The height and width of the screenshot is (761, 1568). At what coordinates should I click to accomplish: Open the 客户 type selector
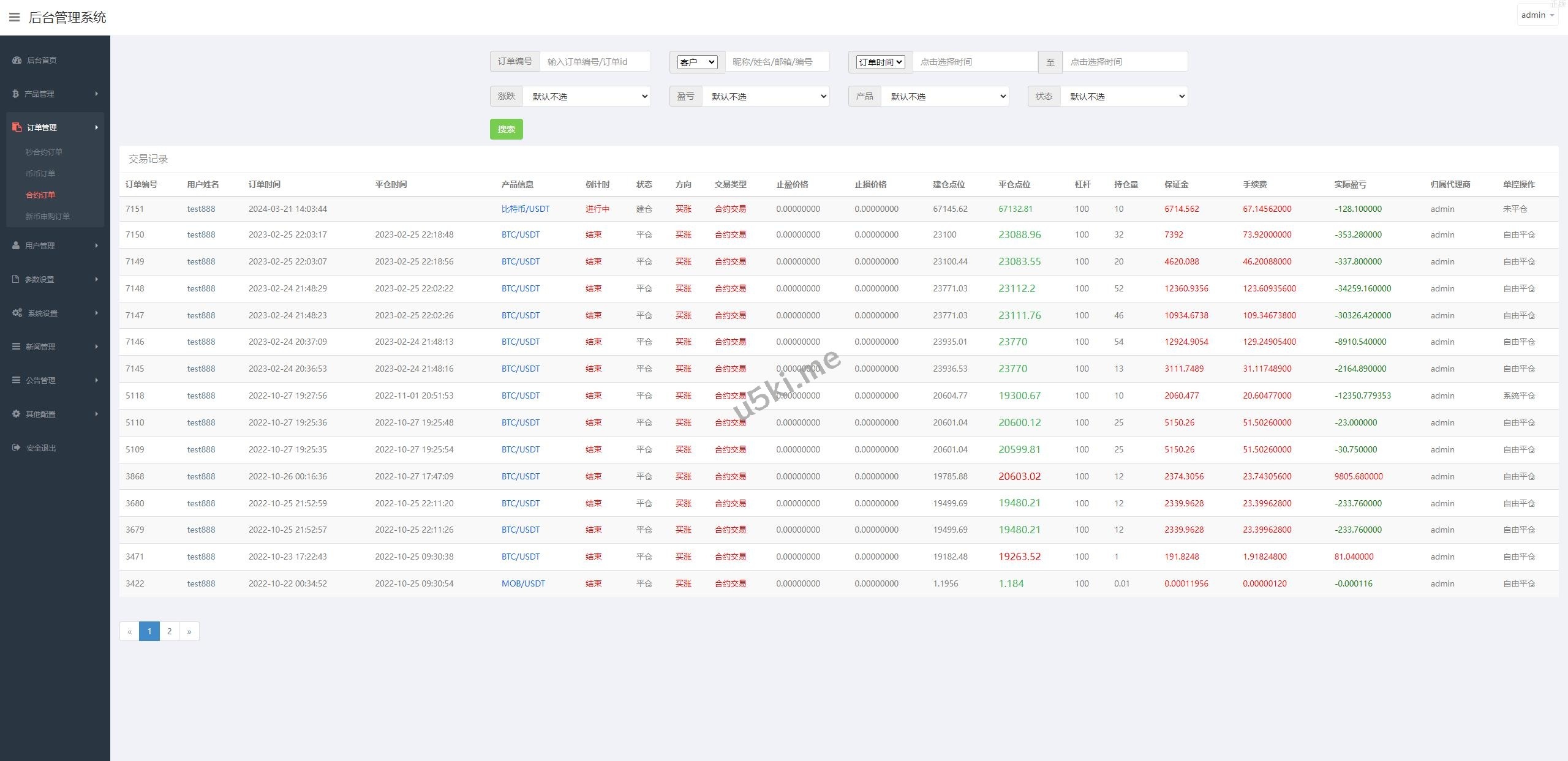[697, 62]
